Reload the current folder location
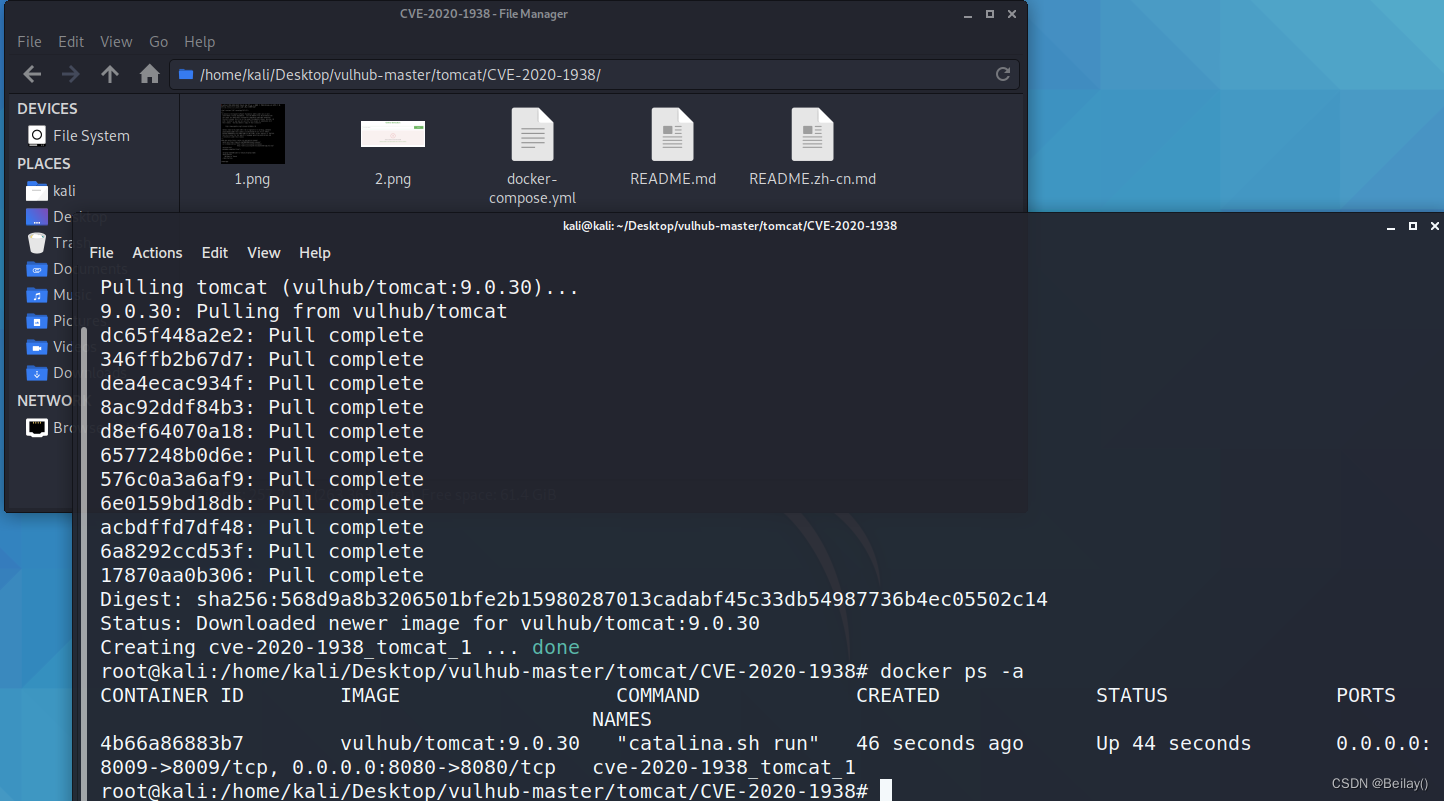 [1003, 74]
